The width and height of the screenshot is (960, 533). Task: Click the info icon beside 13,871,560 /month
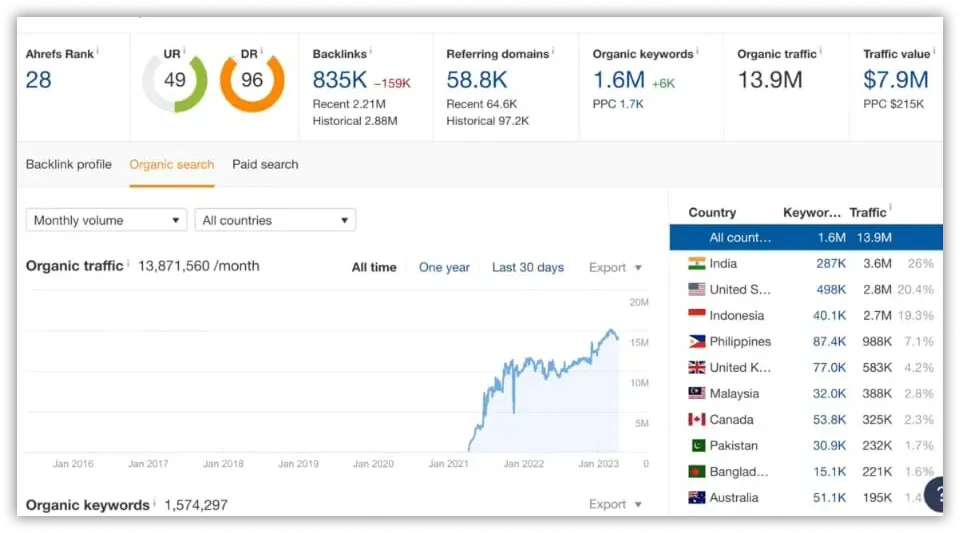point(128,264)
